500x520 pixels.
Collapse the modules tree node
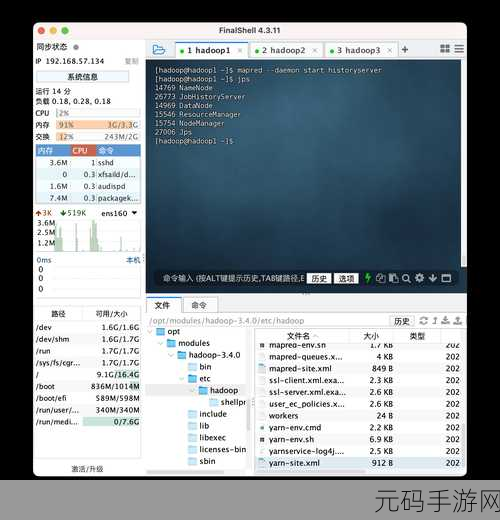161,343
